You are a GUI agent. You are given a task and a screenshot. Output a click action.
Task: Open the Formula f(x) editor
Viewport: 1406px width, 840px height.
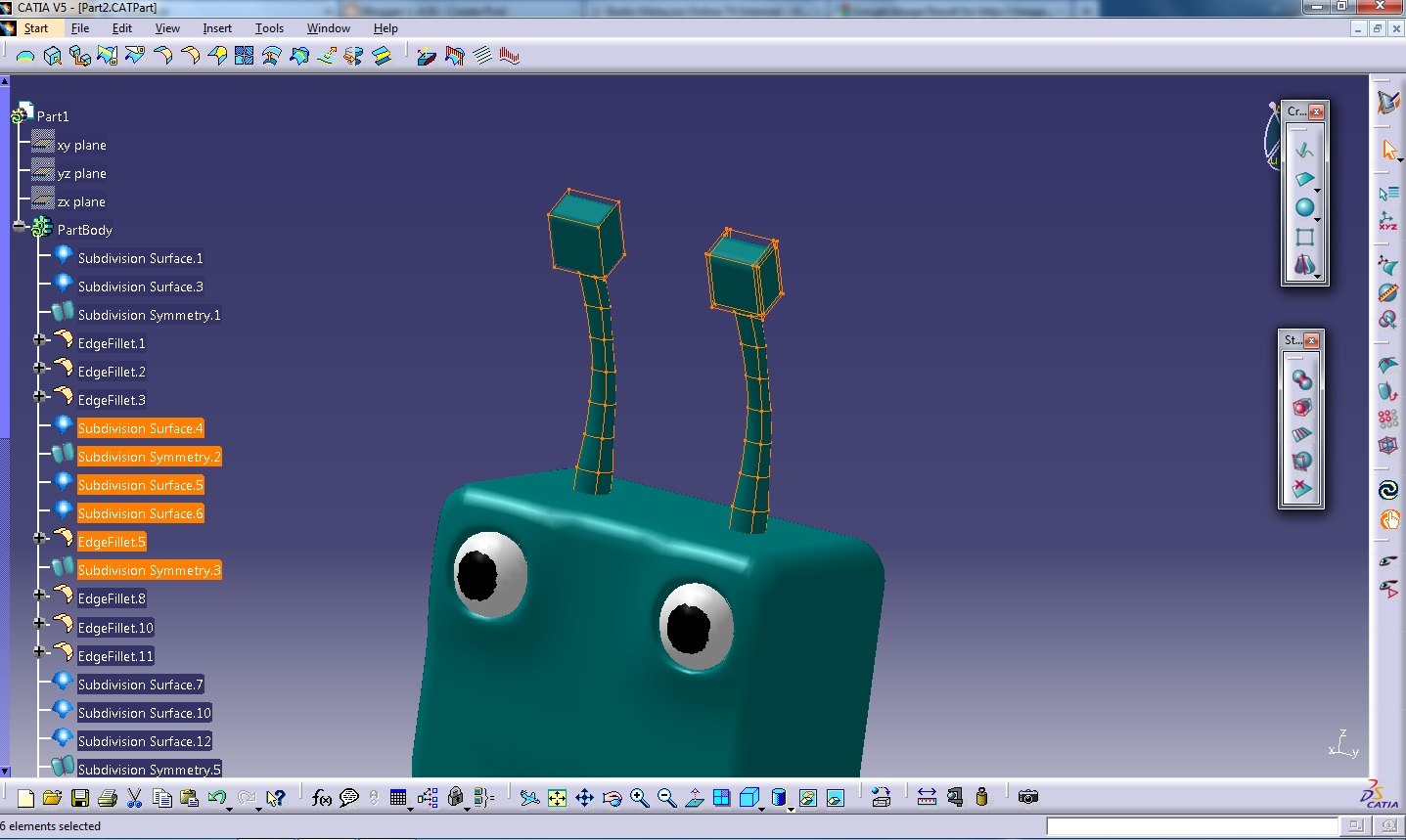pos(321,797)
